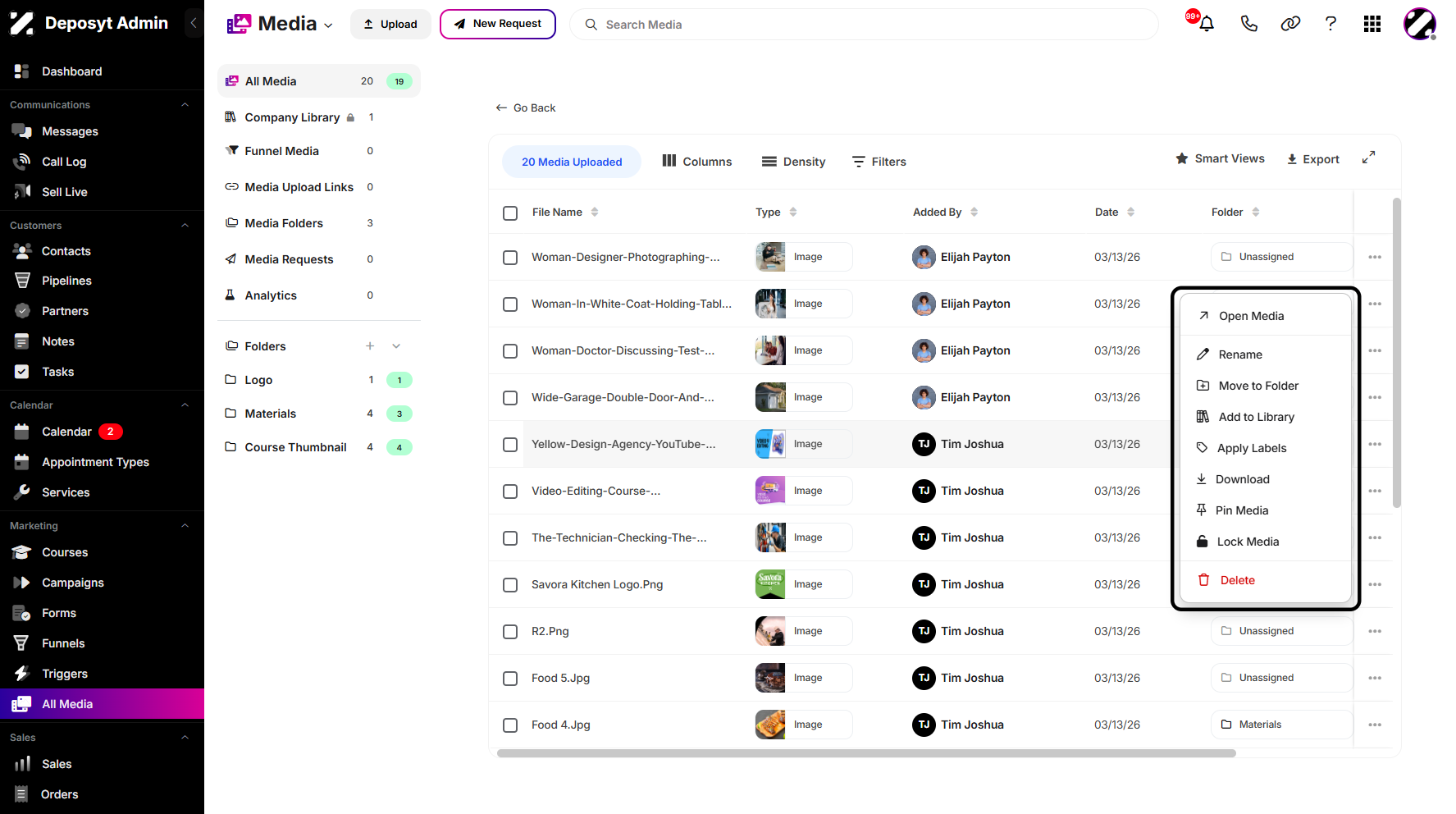Select the Yellow-Design-Agency-YouTube row checkbox
The image size is (1456, 814).
(510, 445)
